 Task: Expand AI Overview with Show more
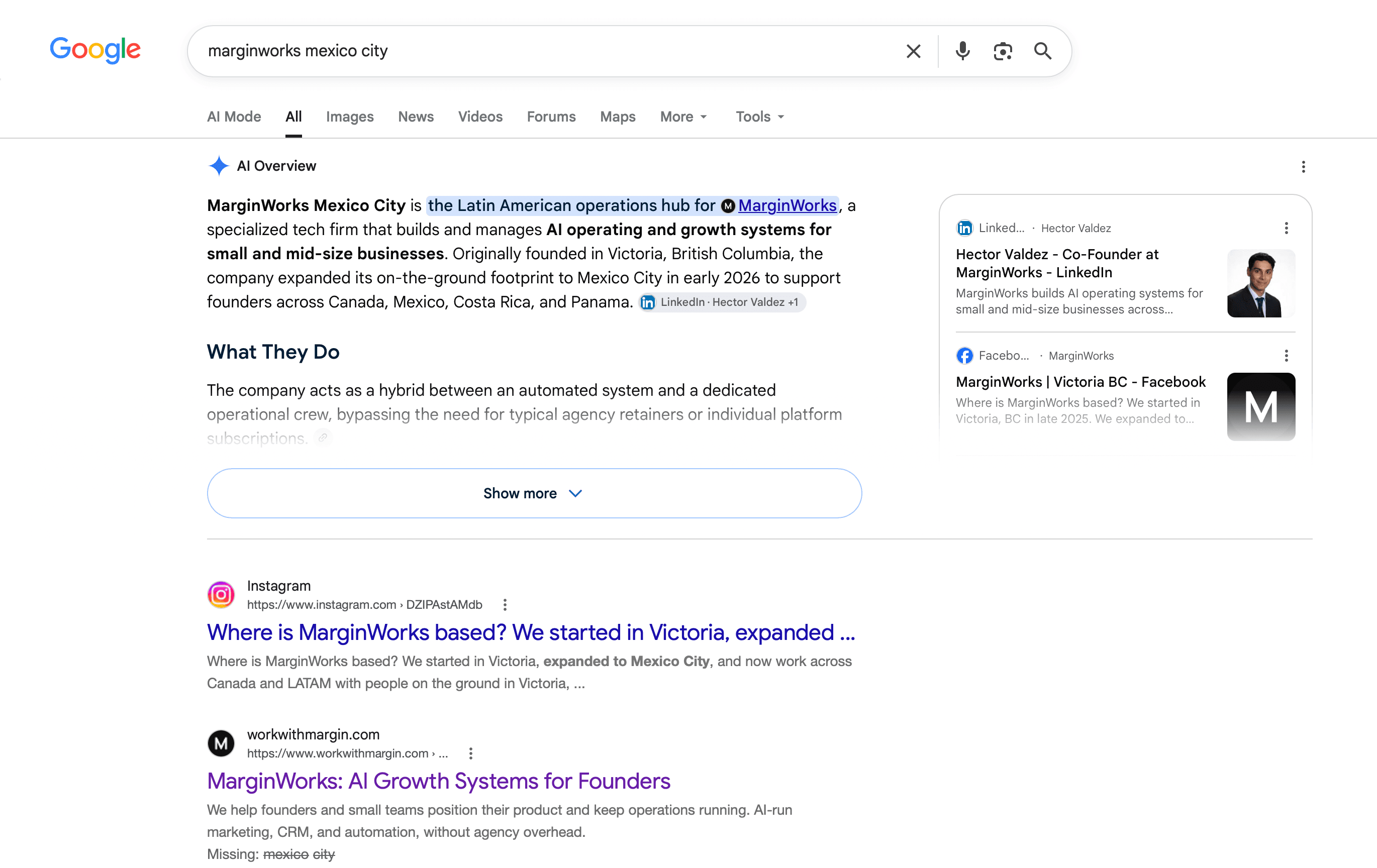tap(534, 493)
